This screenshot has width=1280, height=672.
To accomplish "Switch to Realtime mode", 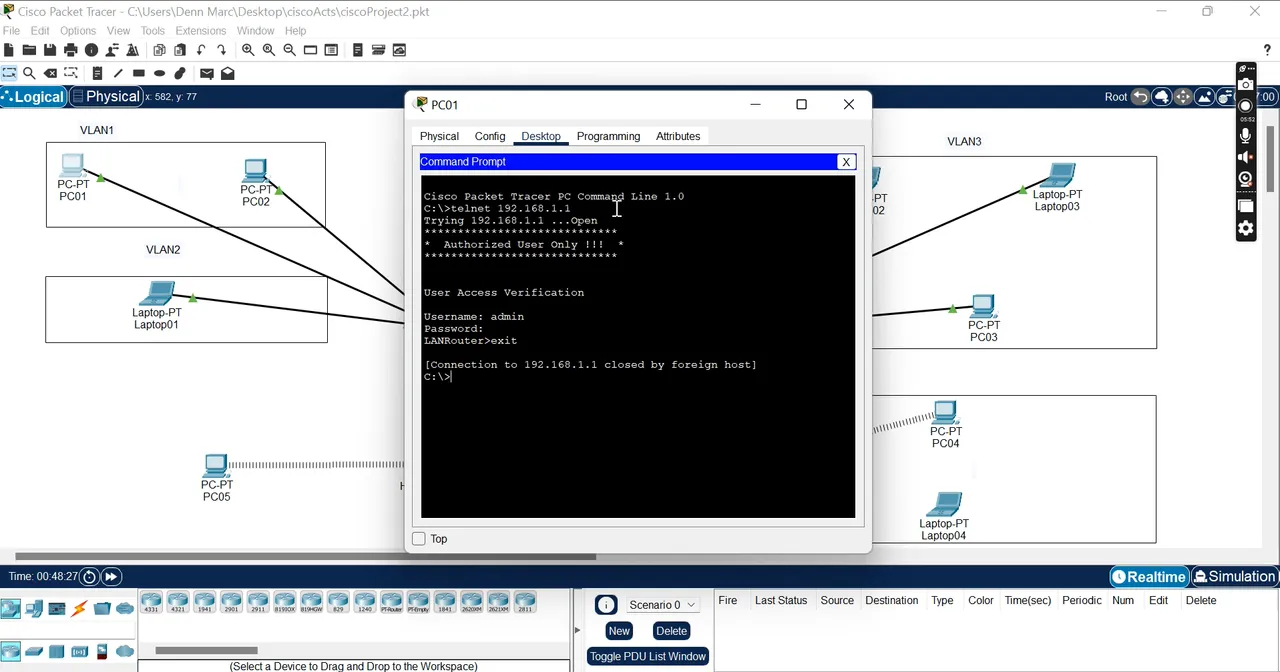I will click(x=1149, y=577).
